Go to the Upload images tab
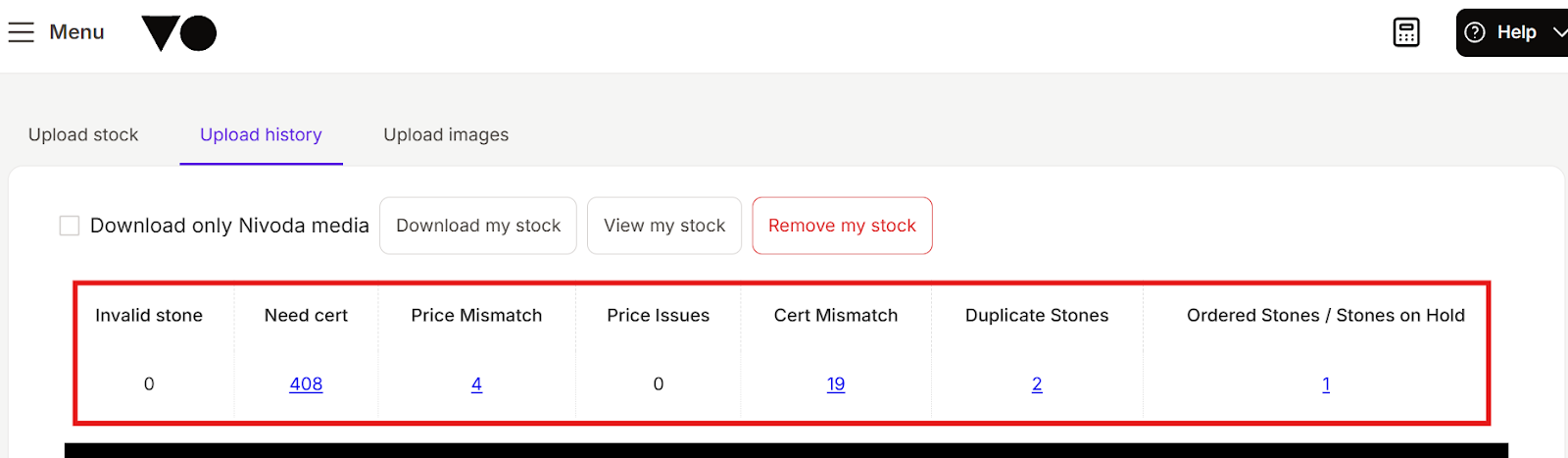 click(x=446, y=134)
